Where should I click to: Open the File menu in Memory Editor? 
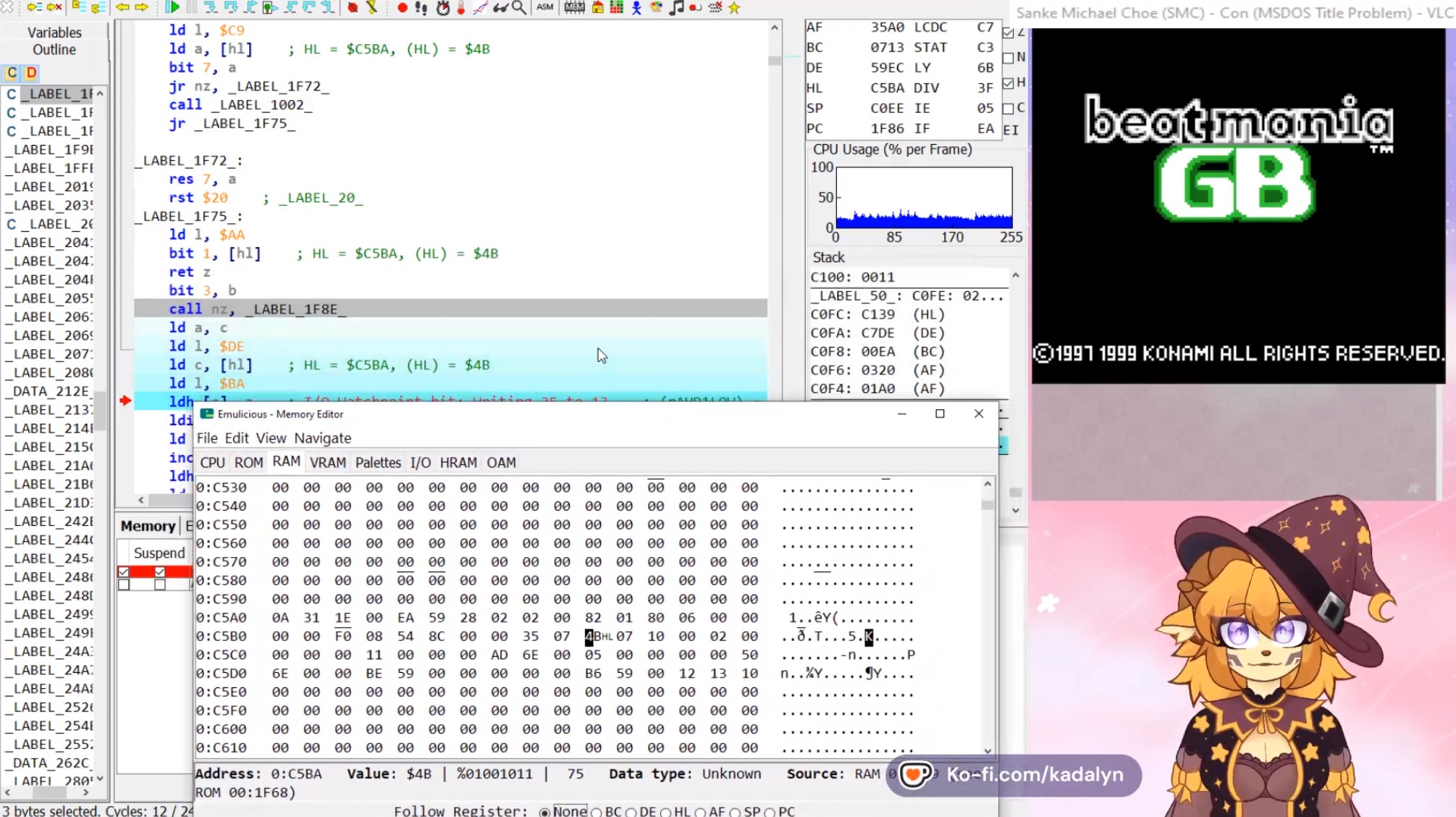pos(207,437)
